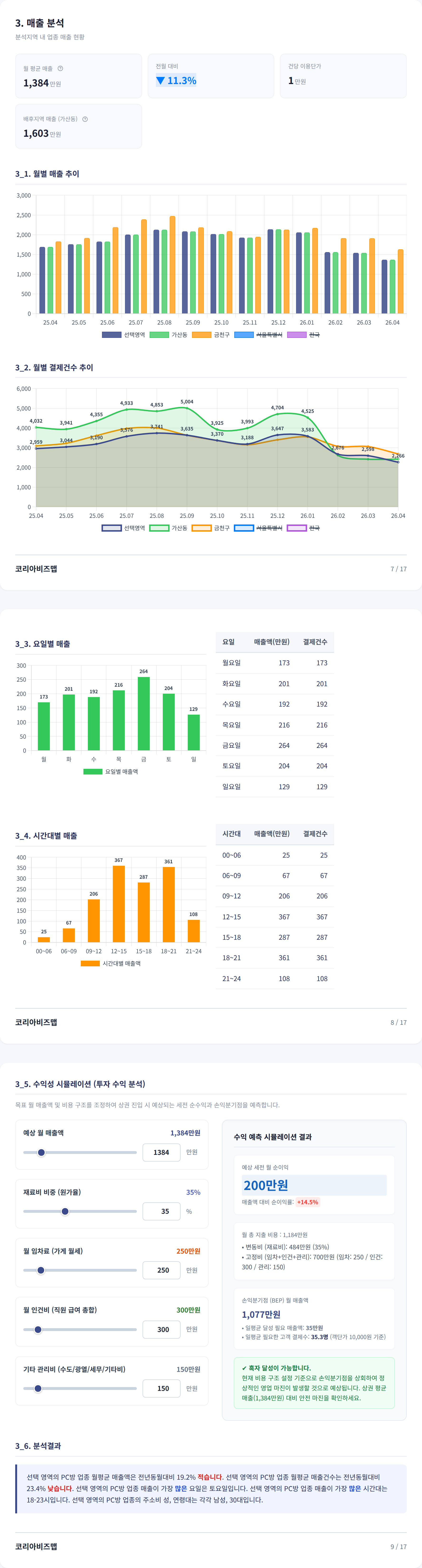Screen dimensions: 422x1568
Task: Click the down triangle icon before 11.3%
Action: click(160, 80)
